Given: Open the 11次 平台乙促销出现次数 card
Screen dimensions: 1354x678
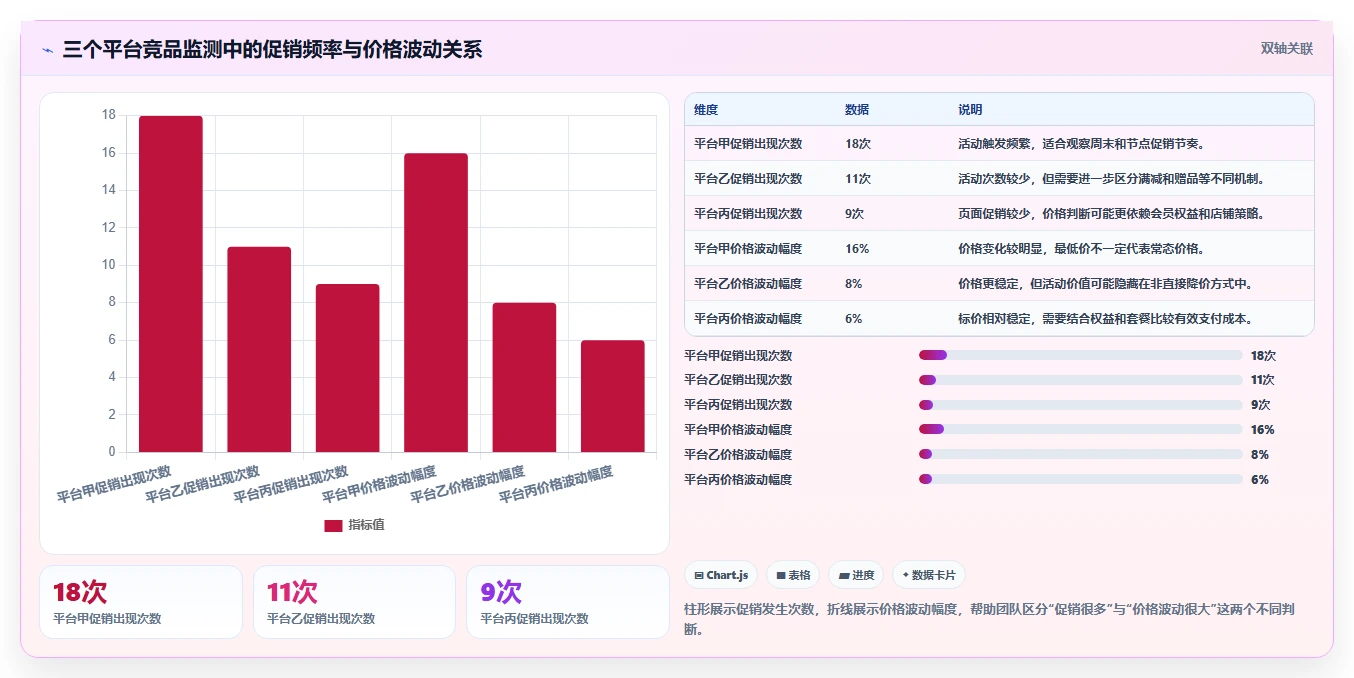Looking at the screenshot, I should (x=355, y=602).
